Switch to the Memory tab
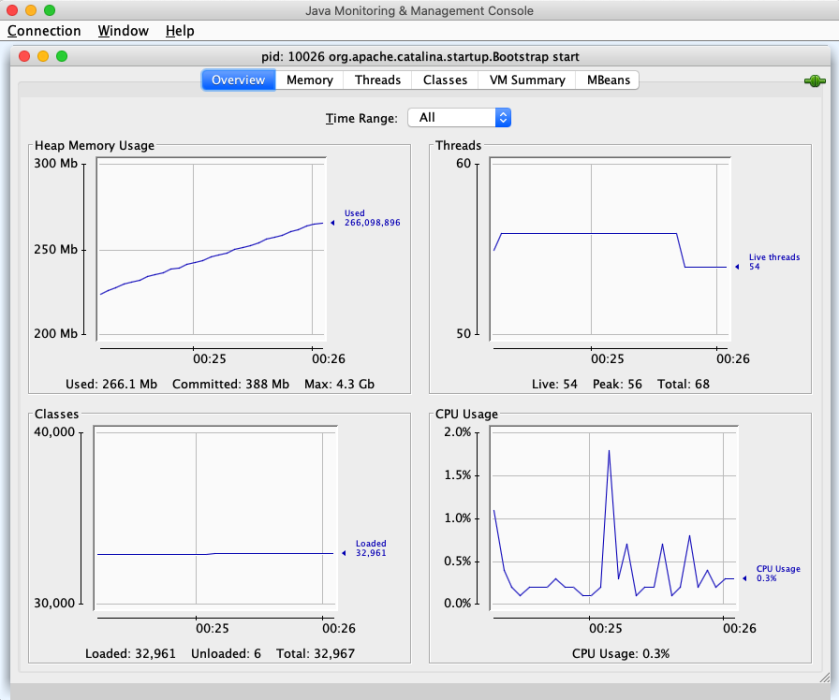Screen dimensions: 839x700 coord(309,80)
